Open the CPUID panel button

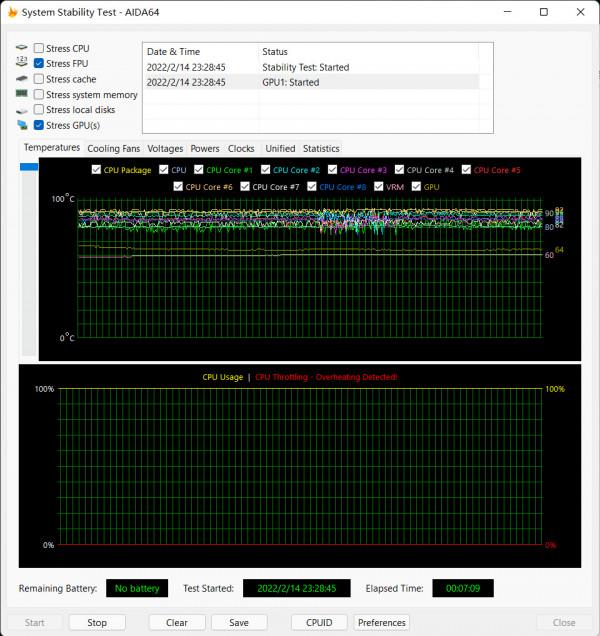tap(318, 622)
